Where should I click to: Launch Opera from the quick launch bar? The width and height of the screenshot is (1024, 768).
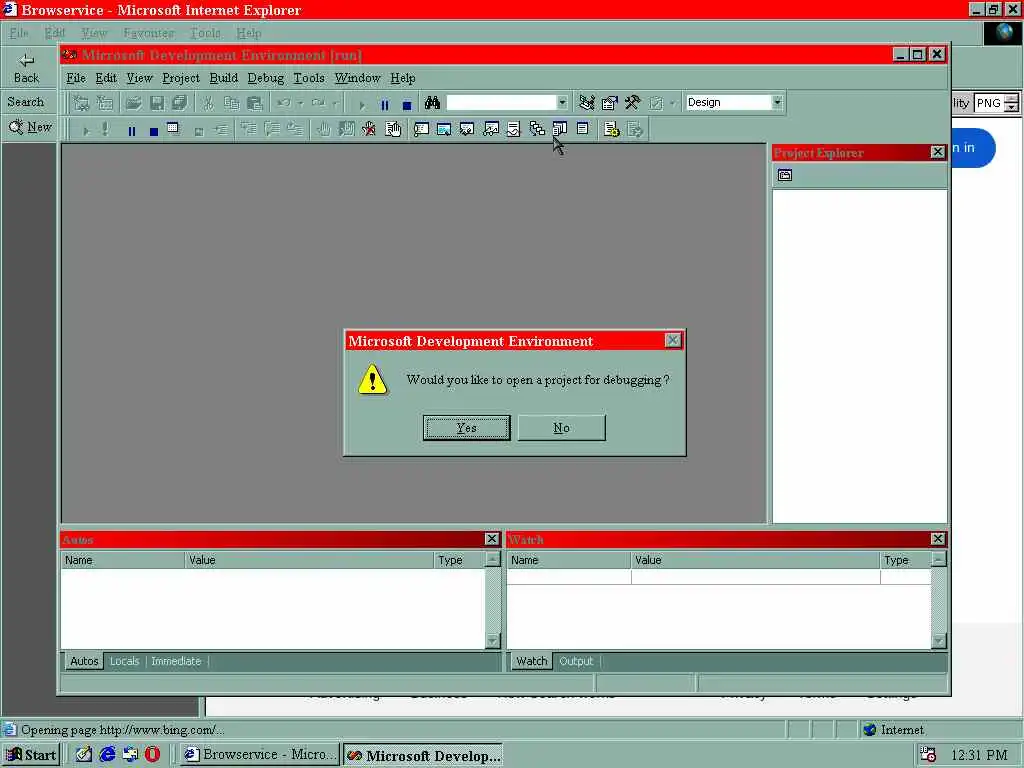click(x=152, y=754)
